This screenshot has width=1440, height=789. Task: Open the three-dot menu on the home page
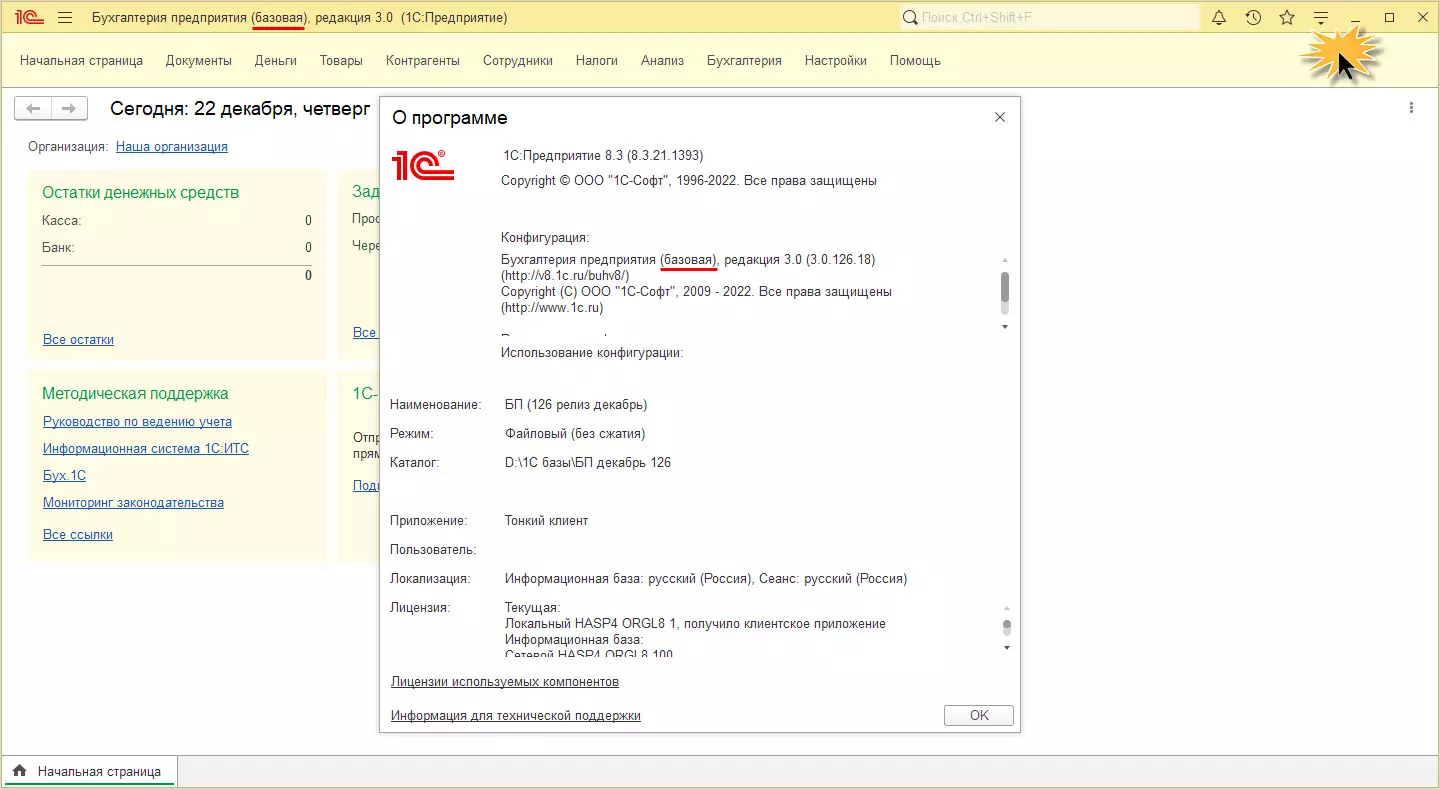[1411, 108]
